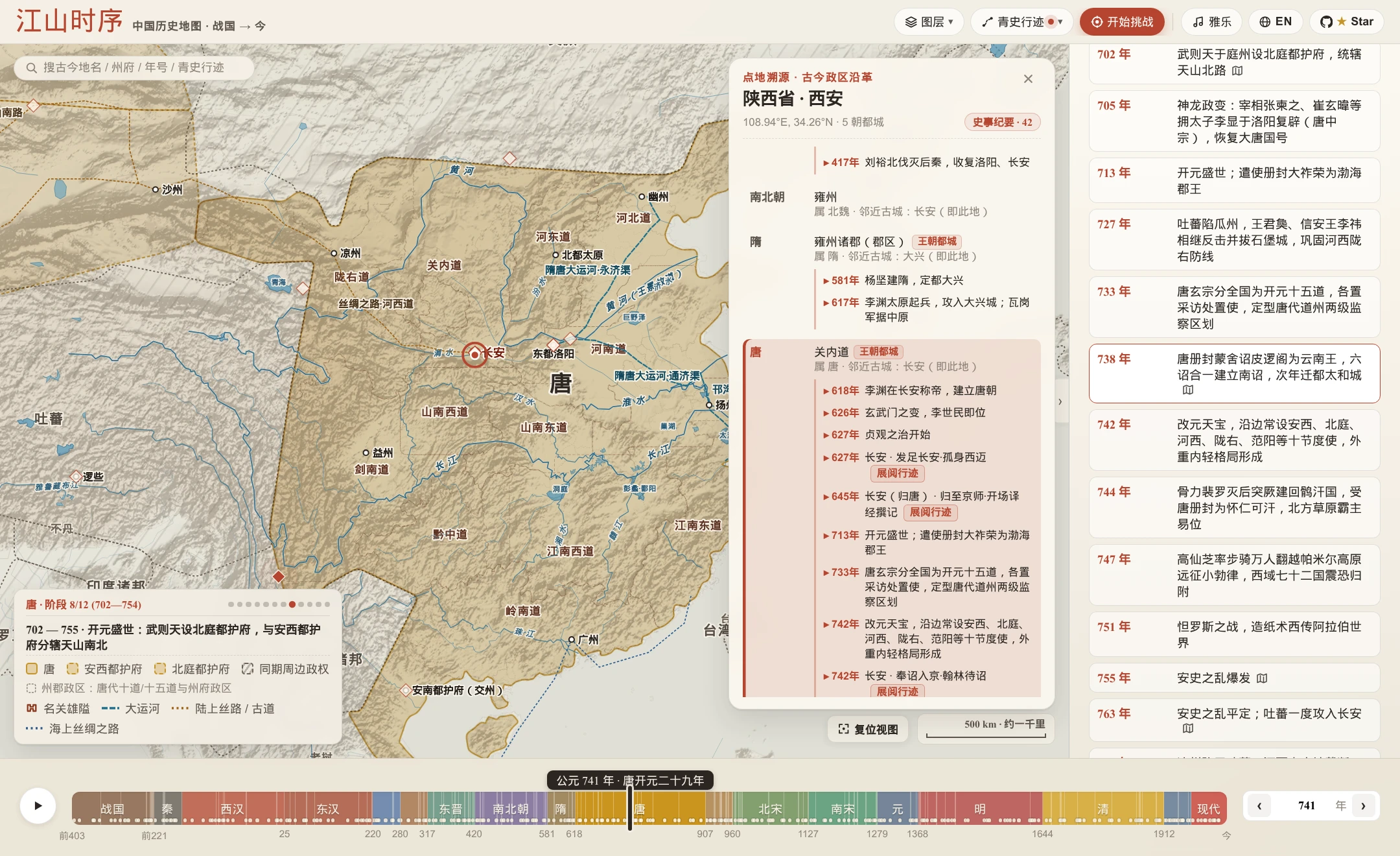The image size is (1400, 856).
Task: Click the search field for place names
Action: pyautogui.click(x=134, y=67)
